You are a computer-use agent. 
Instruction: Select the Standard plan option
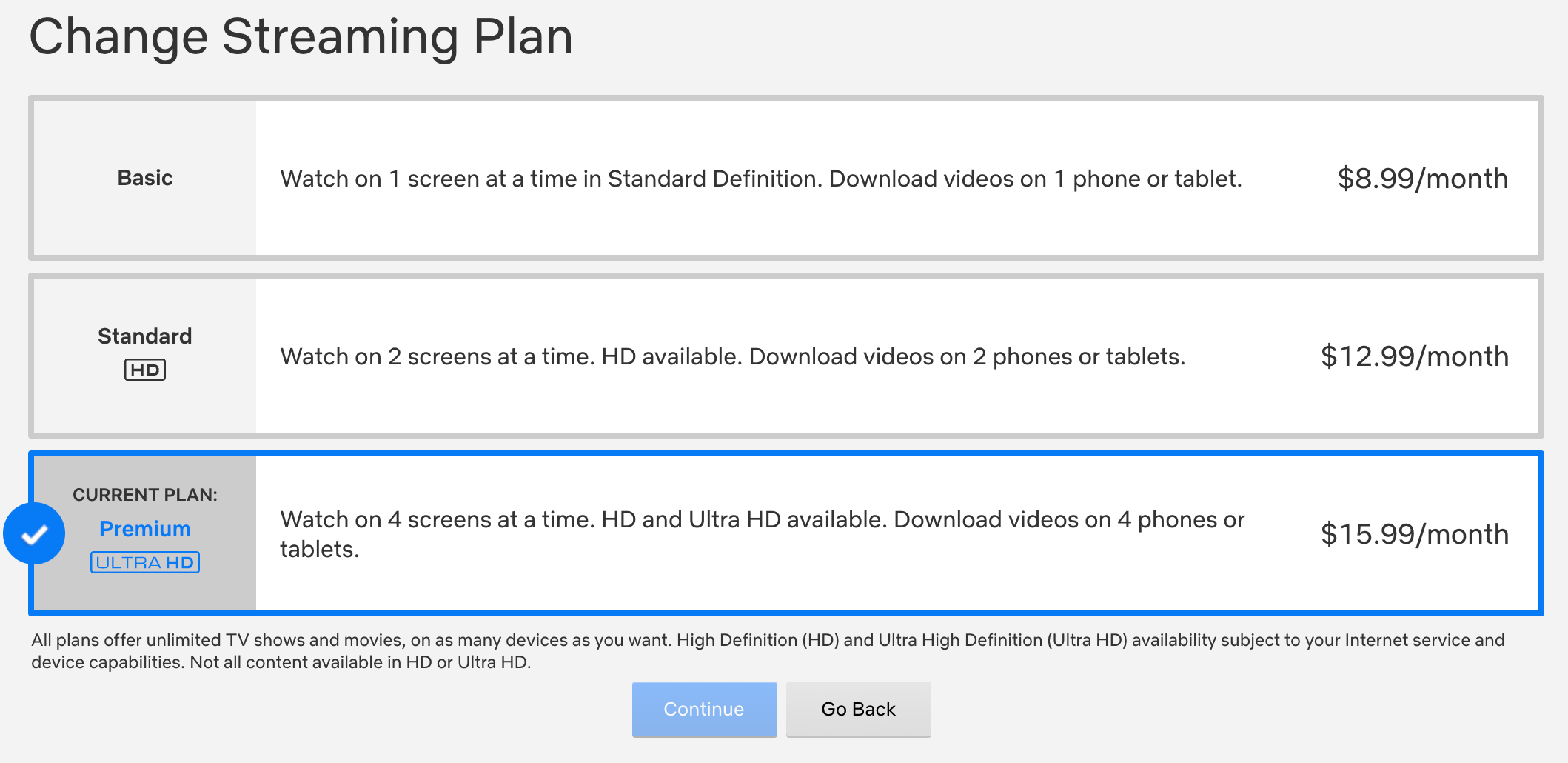point(786,356)
